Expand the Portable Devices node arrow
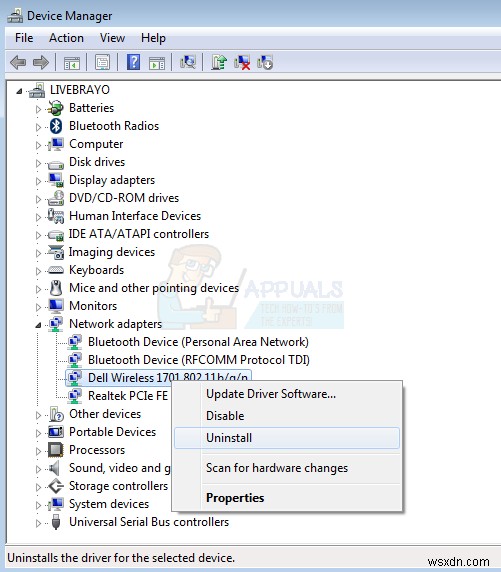Screen dimensions: 501x572 point(38,433)
